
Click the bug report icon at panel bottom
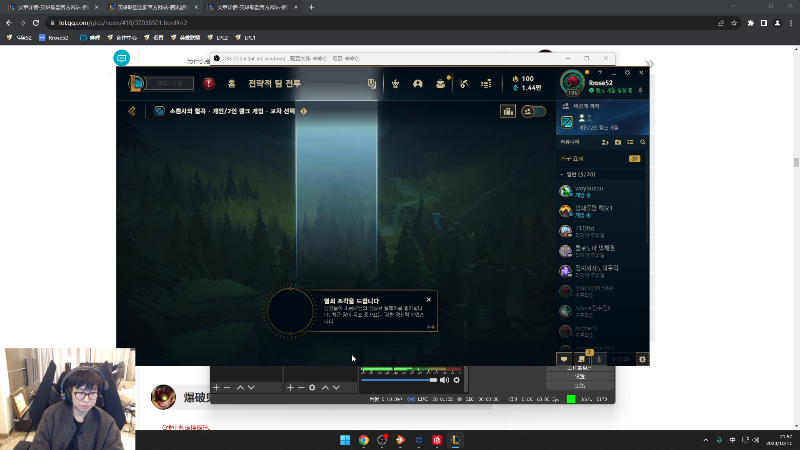pyautogui.click(x=642, y=359)
